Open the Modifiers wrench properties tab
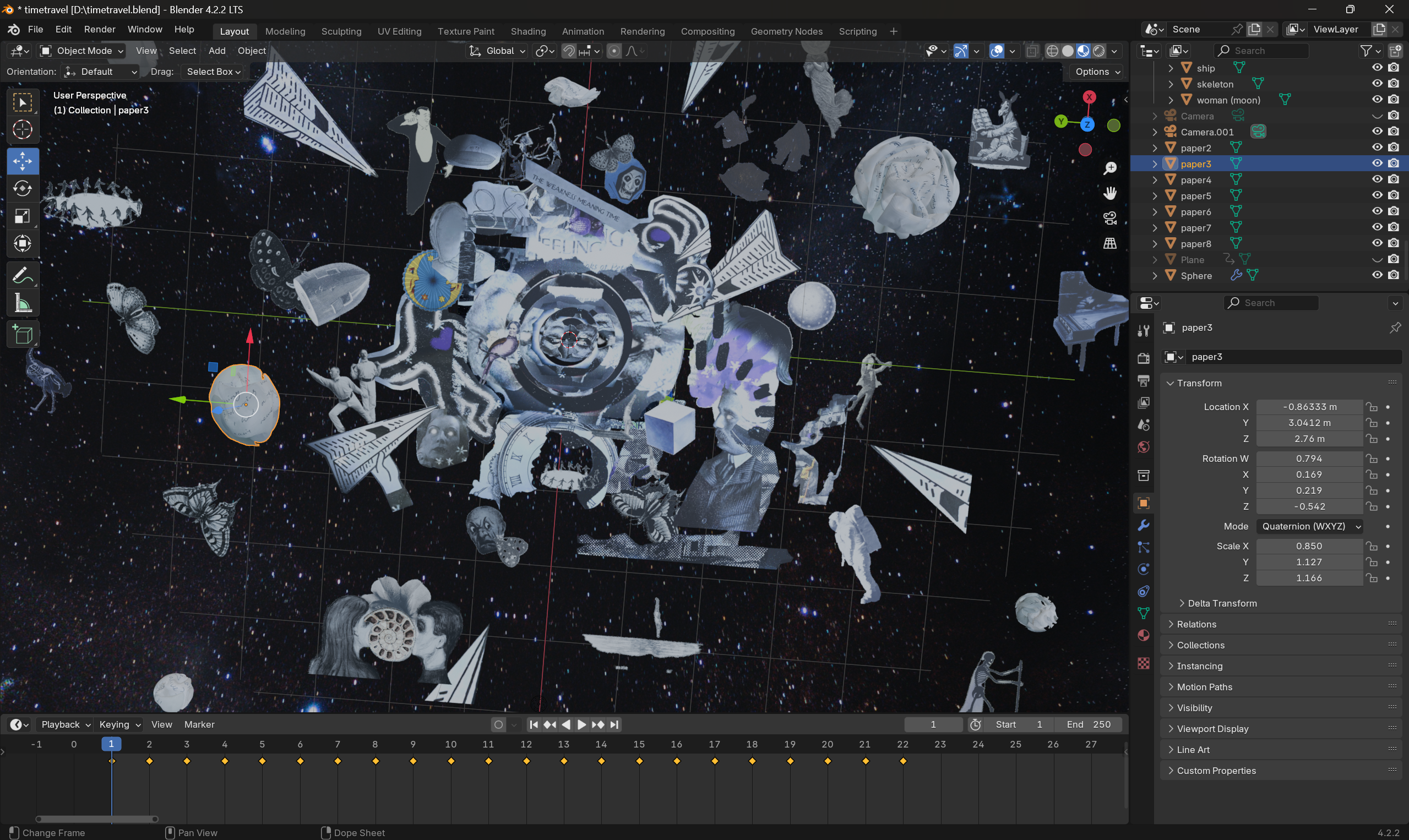 1144,525
